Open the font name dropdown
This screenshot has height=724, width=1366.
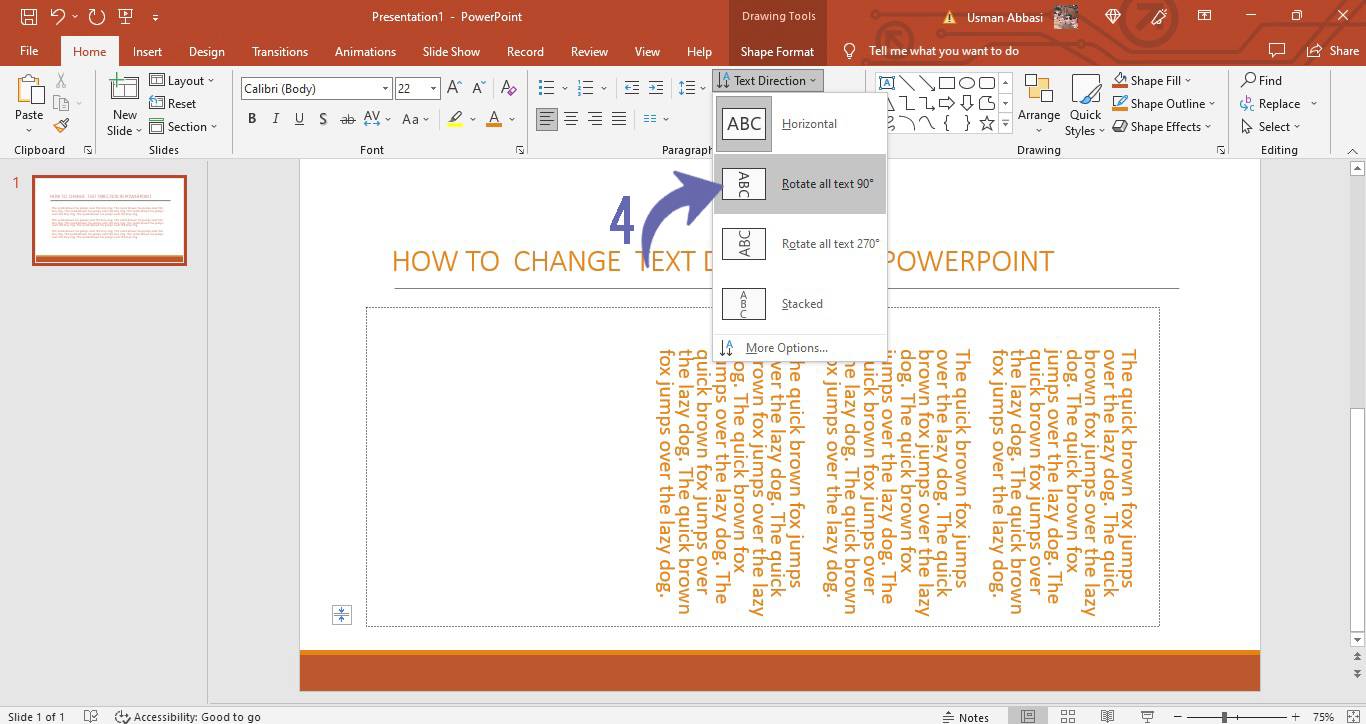click(x=384, y=88)
